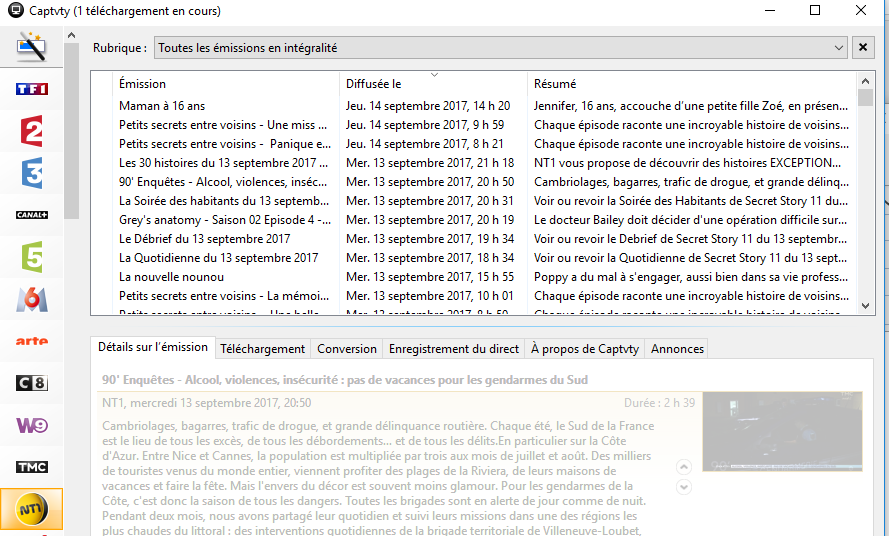889x536 pixels.
Task: Select the TF1 channel icon
Action: pyautogui.click(x=32, y=89)
